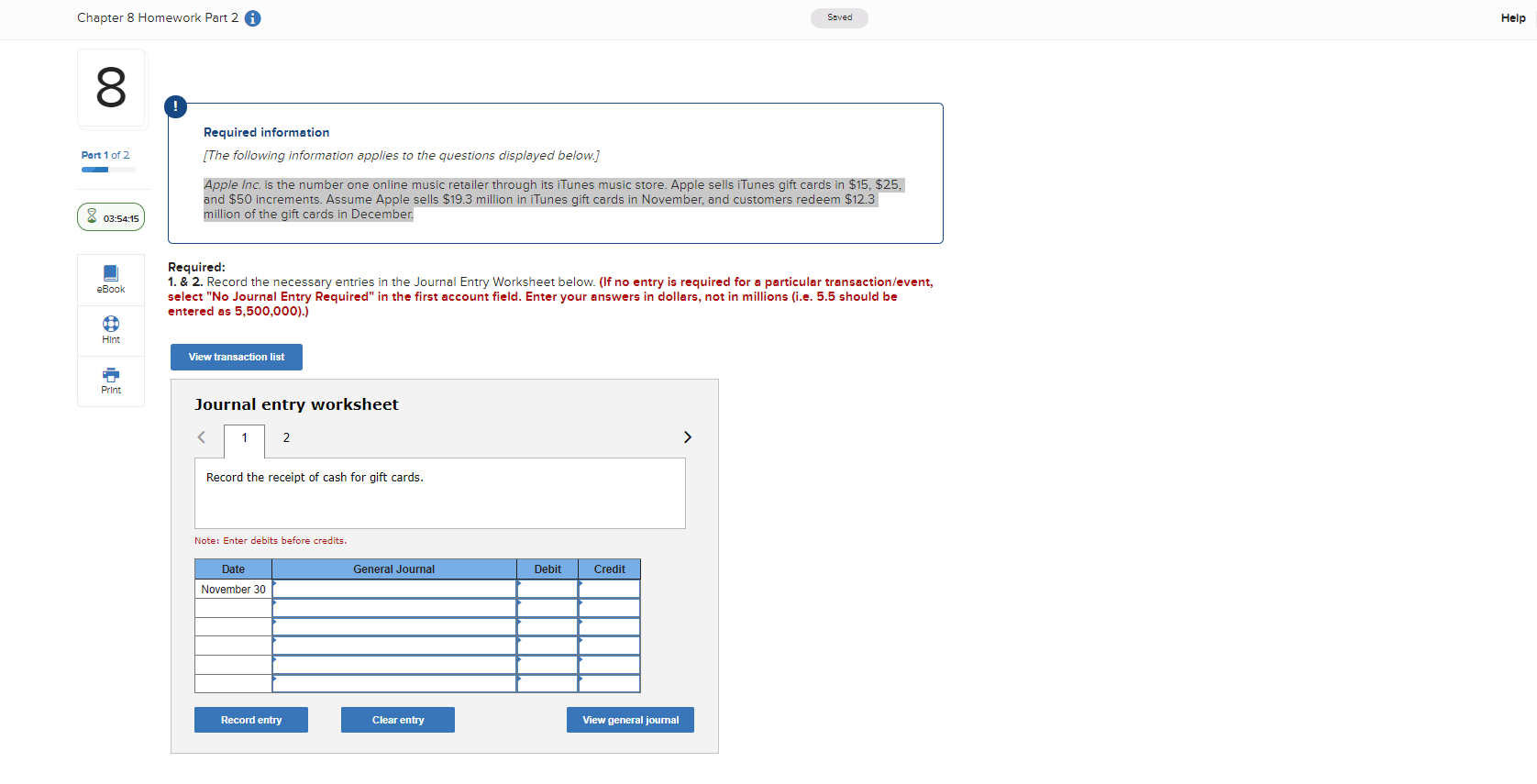Open the Help link
Screen dimensions: 1537x784
pyautogui.click(x=1513, y=18)
